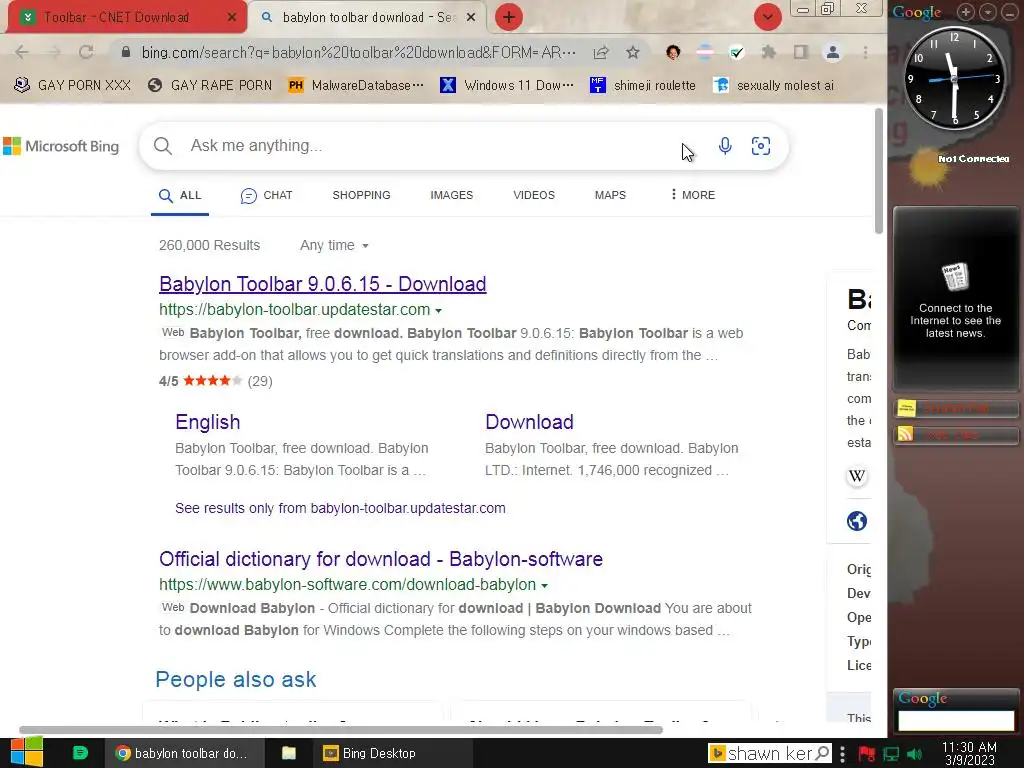Viewport: 1024px width, 768px height.
Task: Close the babylon toolbar download tab
Action: [471, 18]
